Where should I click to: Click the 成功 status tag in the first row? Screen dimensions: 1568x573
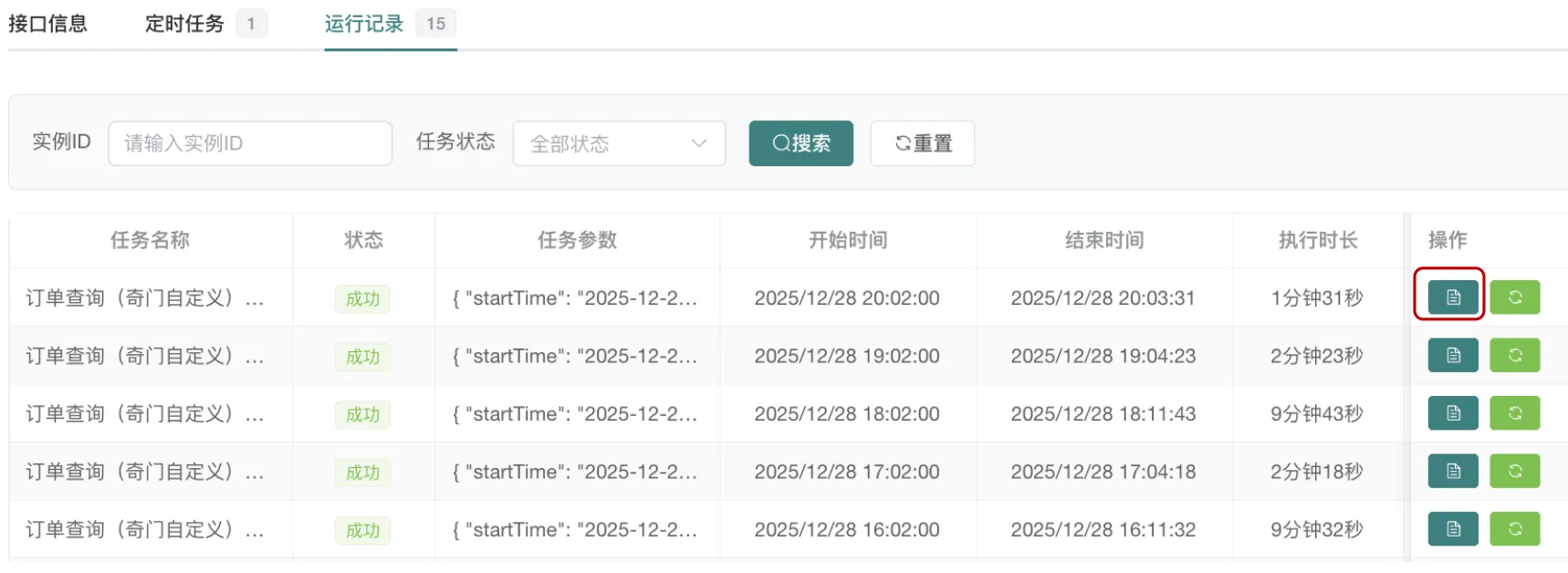362,298
